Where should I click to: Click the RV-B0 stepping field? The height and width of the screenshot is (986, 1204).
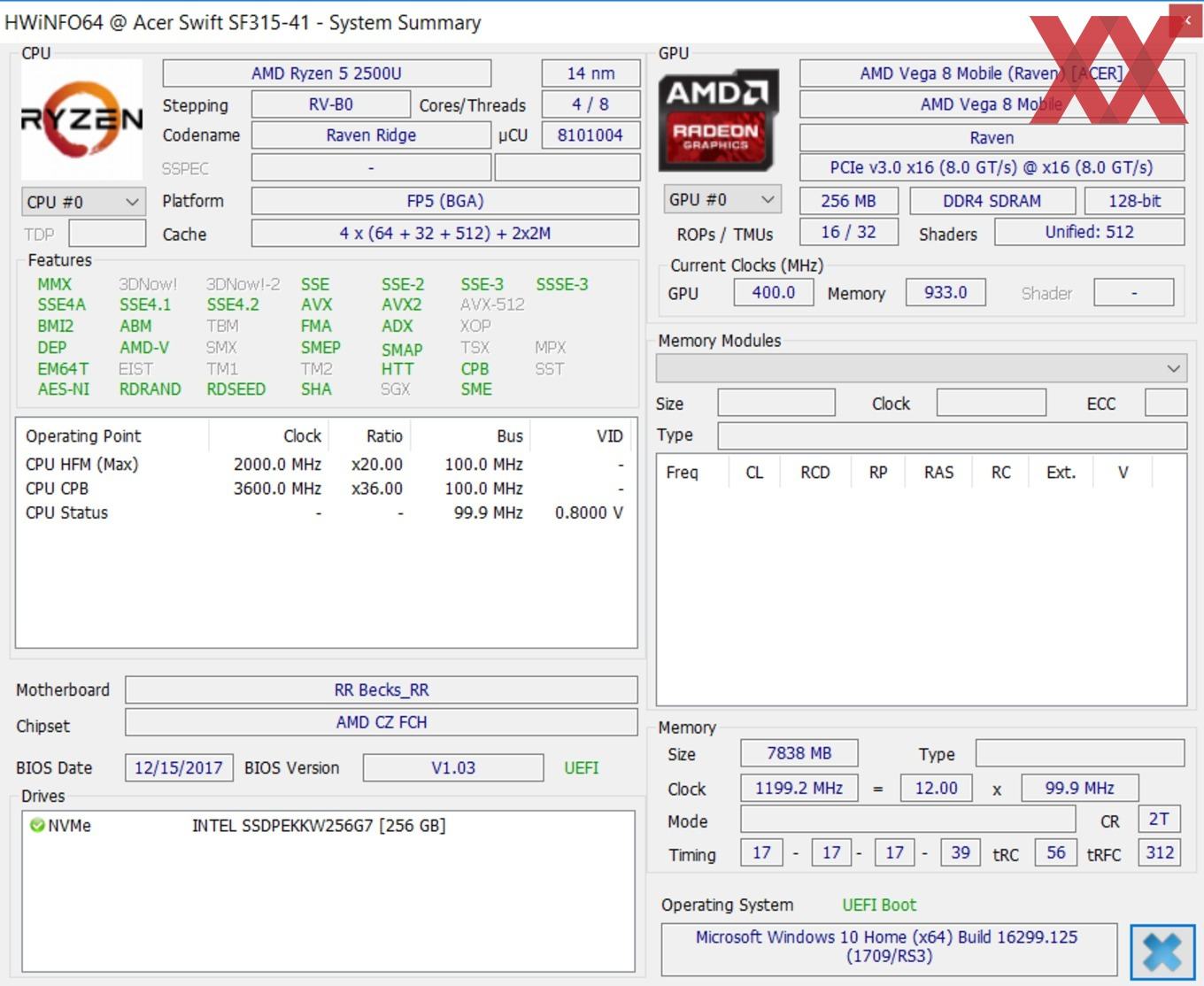tap(331, 104)
